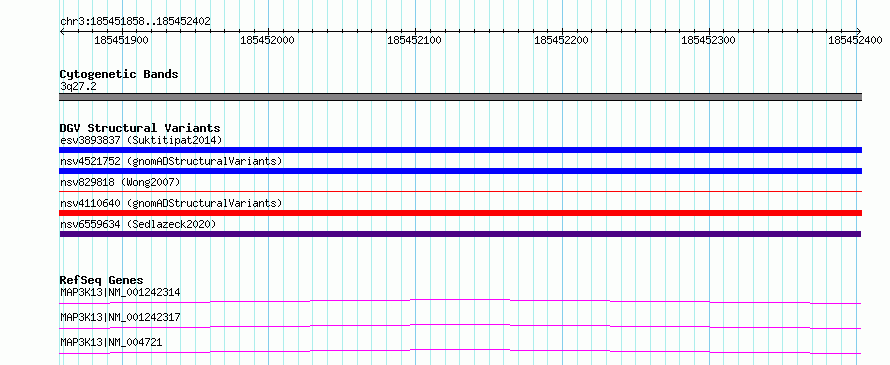Click the 185452100 ruler tick label
The height and width of the screenshot is (365, 890).
(414, 40)
